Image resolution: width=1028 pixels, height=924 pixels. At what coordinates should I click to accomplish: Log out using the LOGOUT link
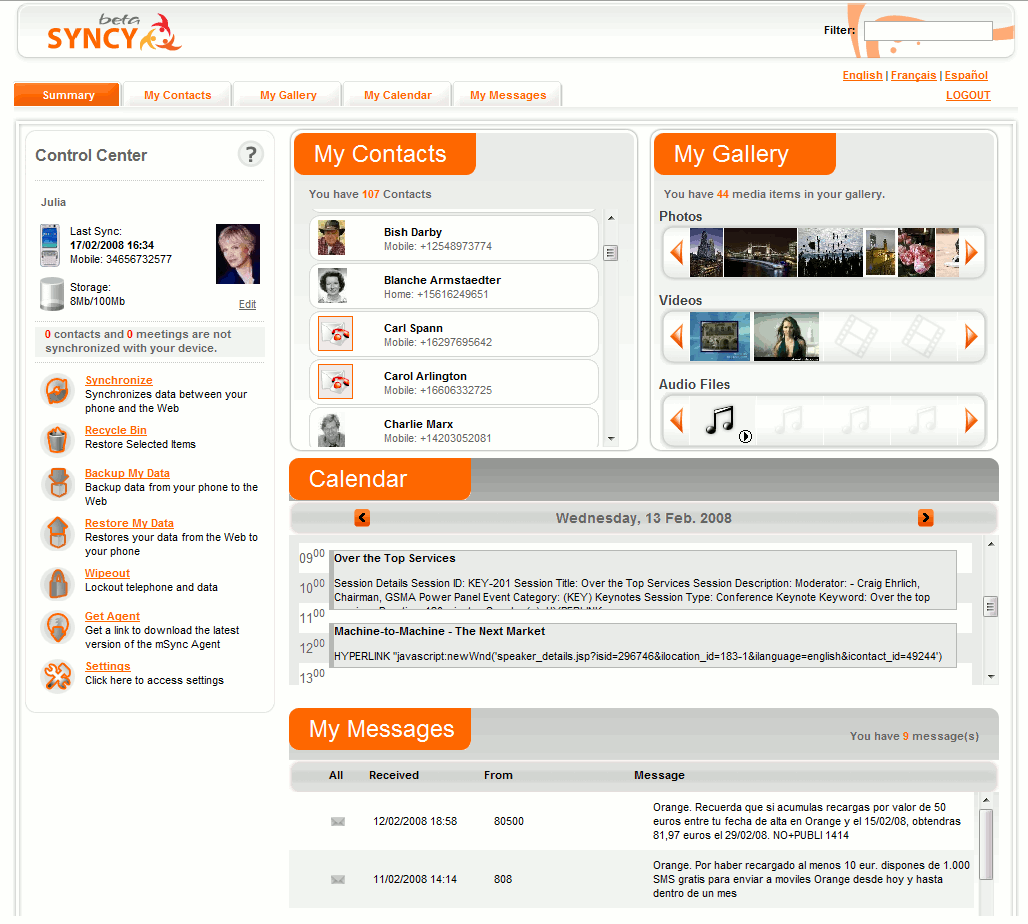[967, 96]
